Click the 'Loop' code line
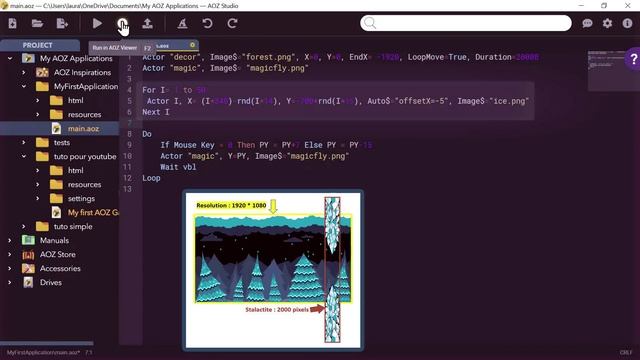 click(x=151, y=178)
